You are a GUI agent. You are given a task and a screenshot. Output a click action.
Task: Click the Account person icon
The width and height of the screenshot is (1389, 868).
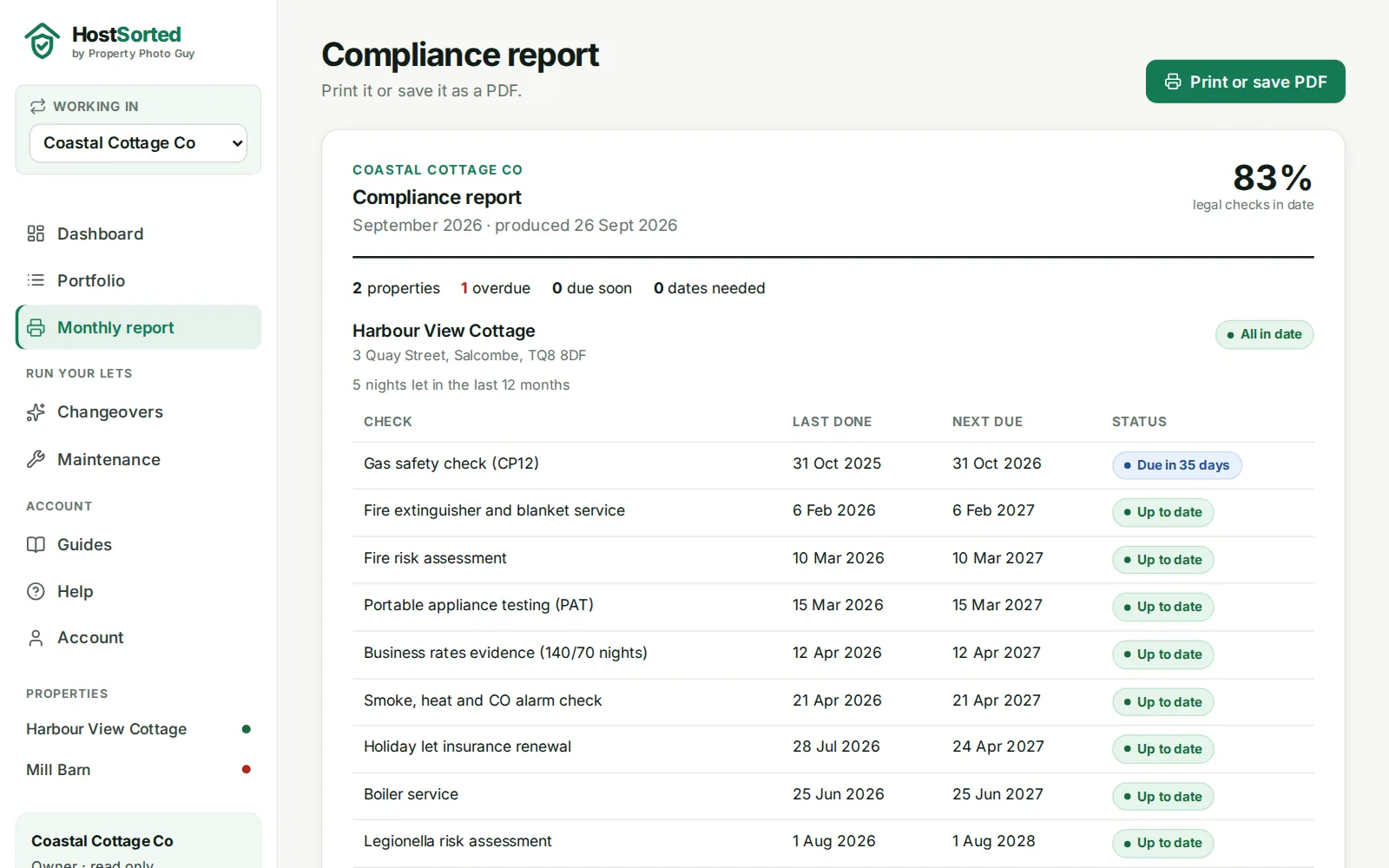click(x=36, y=638)
